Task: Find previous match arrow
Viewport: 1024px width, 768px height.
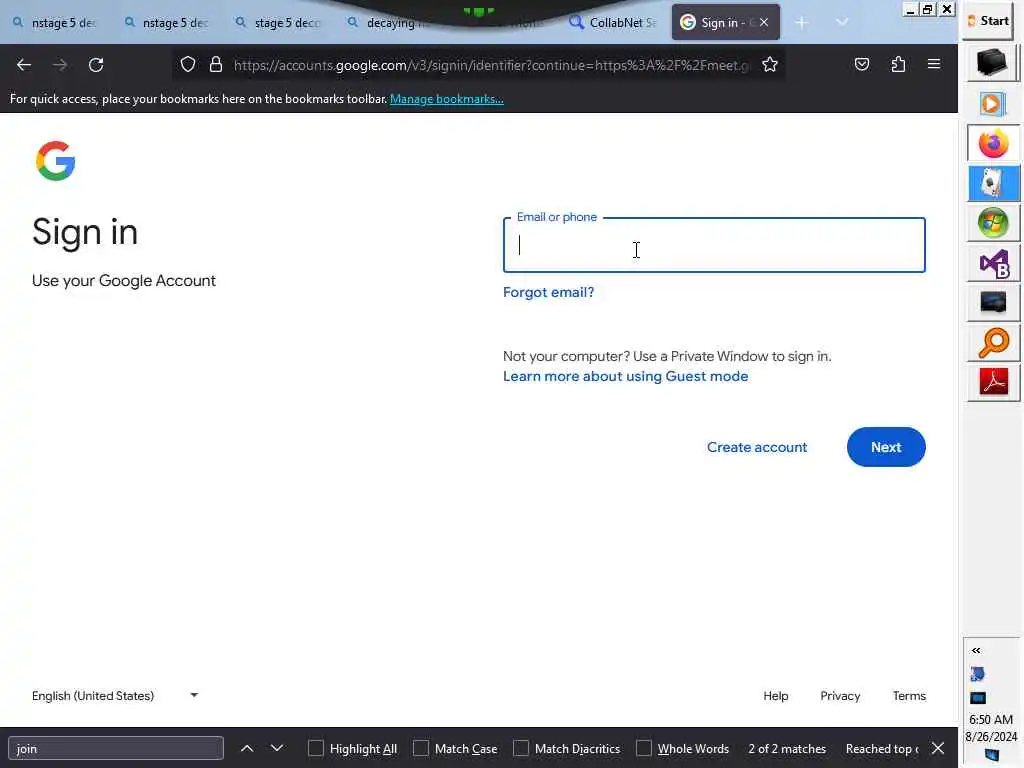Action: (248, 748)
